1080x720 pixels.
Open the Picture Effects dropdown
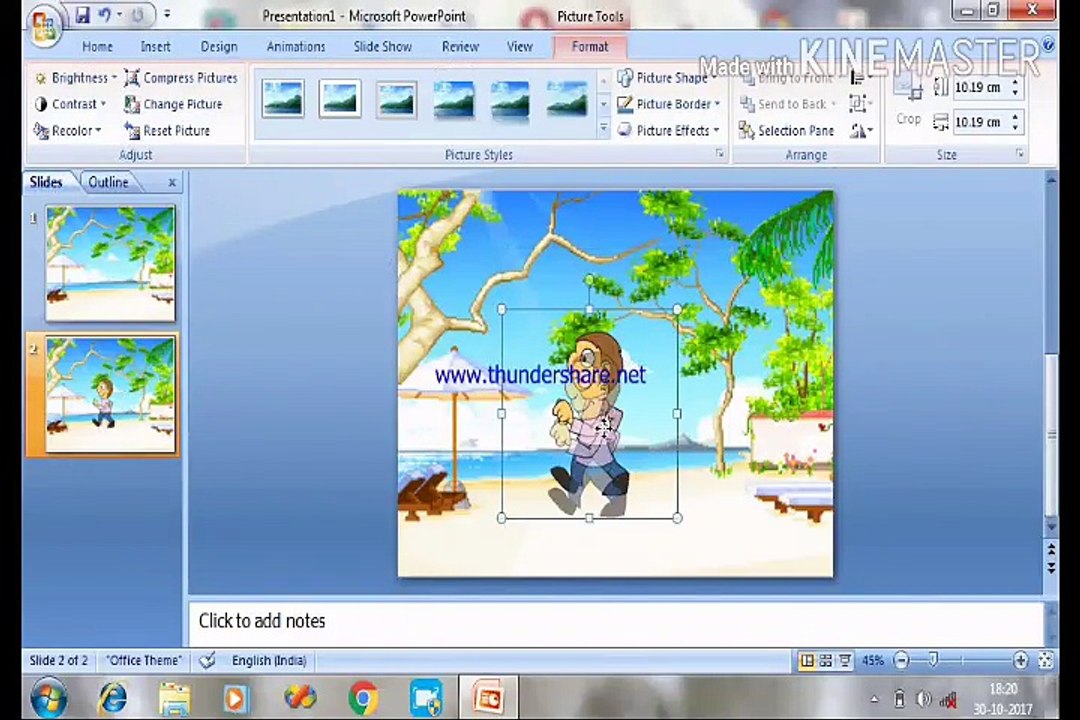(668, 130)
